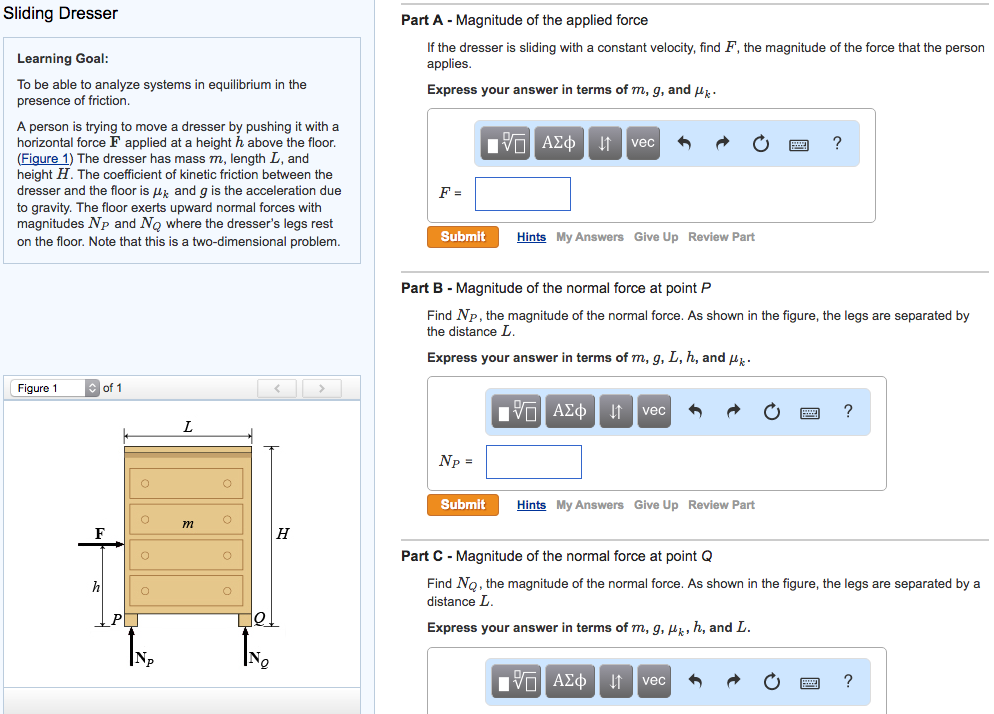
Task: Click vec button in Part B toolbar
Action: click(x=654, y=412)
